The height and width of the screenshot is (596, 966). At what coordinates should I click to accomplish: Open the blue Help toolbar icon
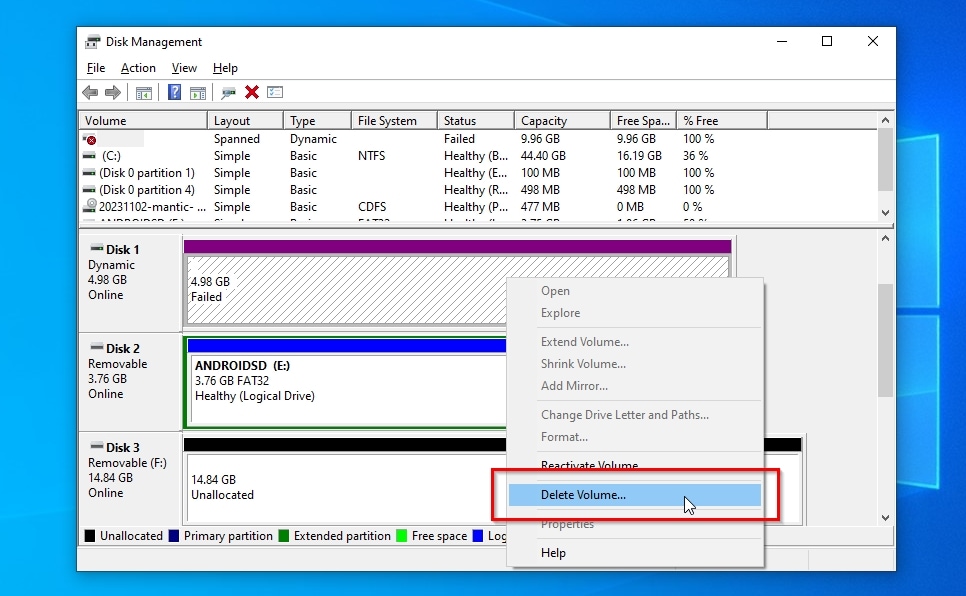tap(174, 93)
